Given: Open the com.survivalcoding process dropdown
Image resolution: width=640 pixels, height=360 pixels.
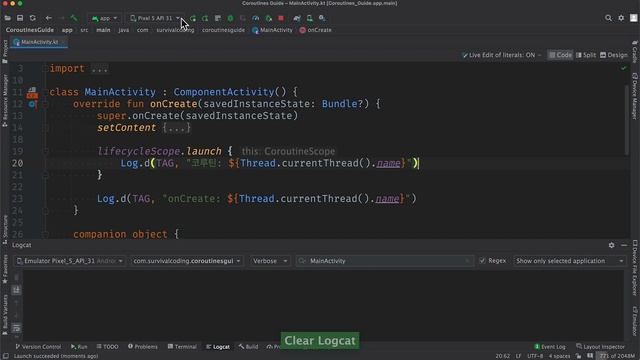Looking at the screenshot, I should pos(187,261).
